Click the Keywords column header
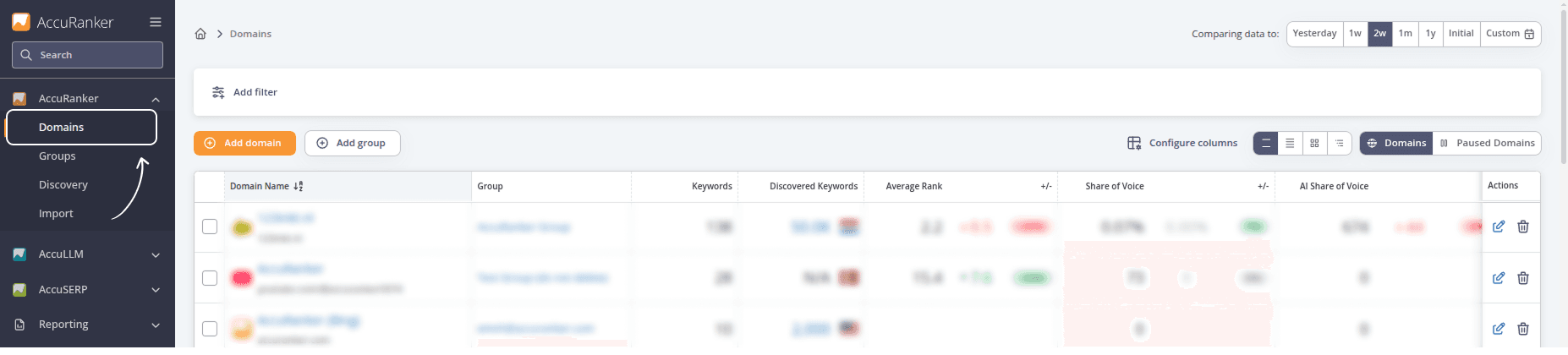 pyautogui.click(x=712, y=187)
